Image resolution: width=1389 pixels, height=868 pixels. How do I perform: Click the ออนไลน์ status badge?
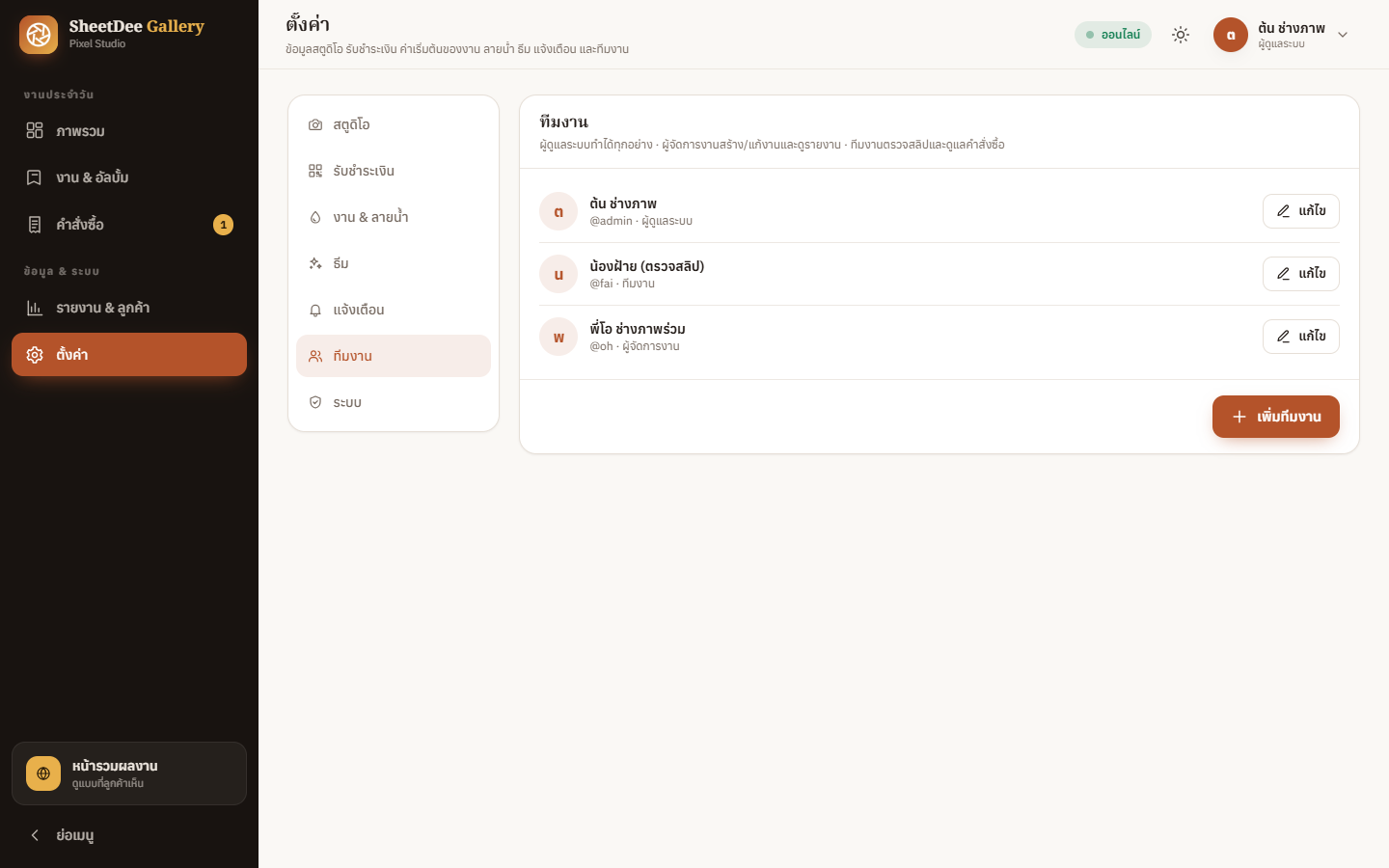click(1113, 35)
